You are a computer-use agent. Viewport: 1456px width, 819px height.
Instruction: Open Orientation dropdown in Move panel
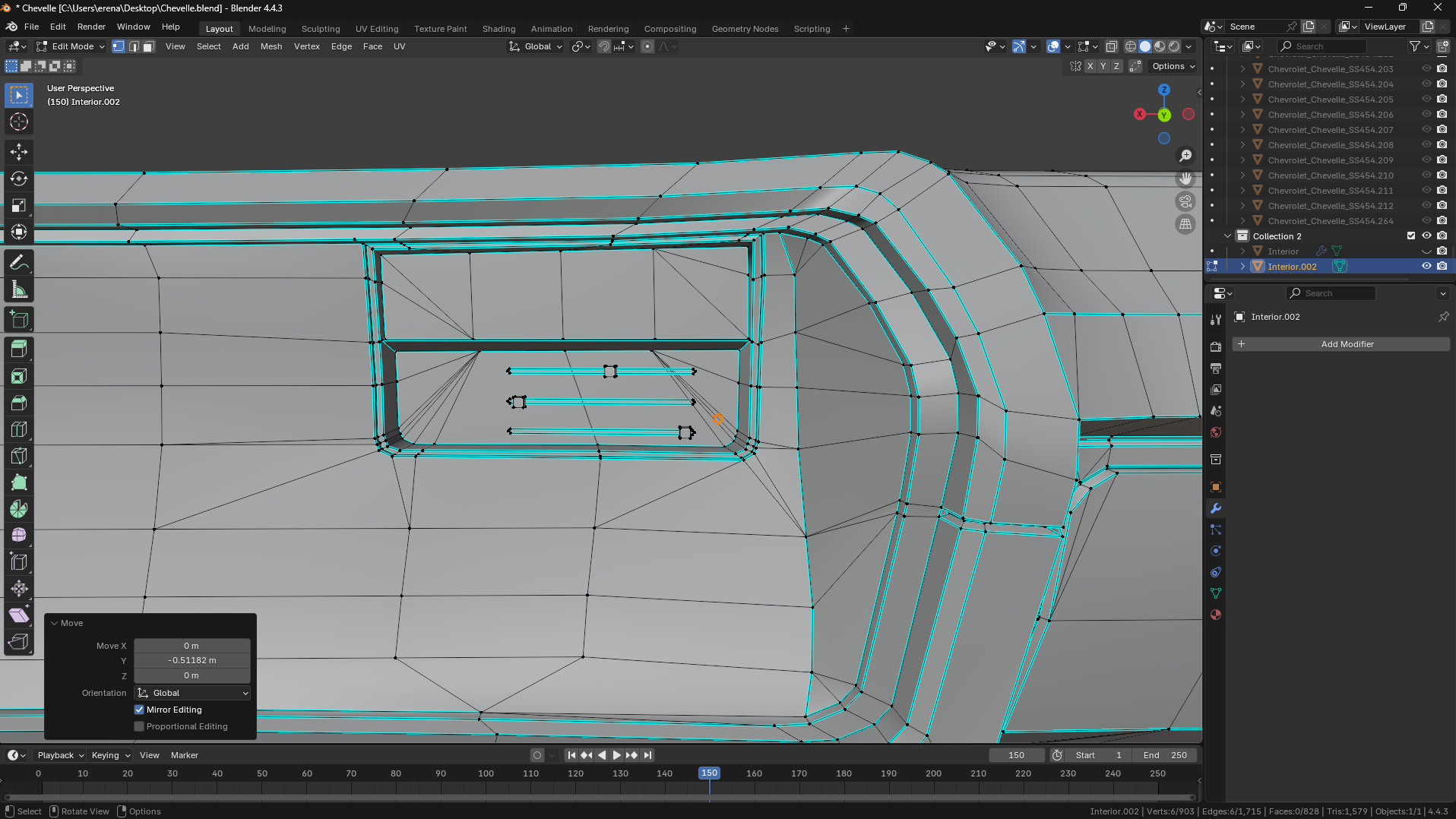coord(192,693)
